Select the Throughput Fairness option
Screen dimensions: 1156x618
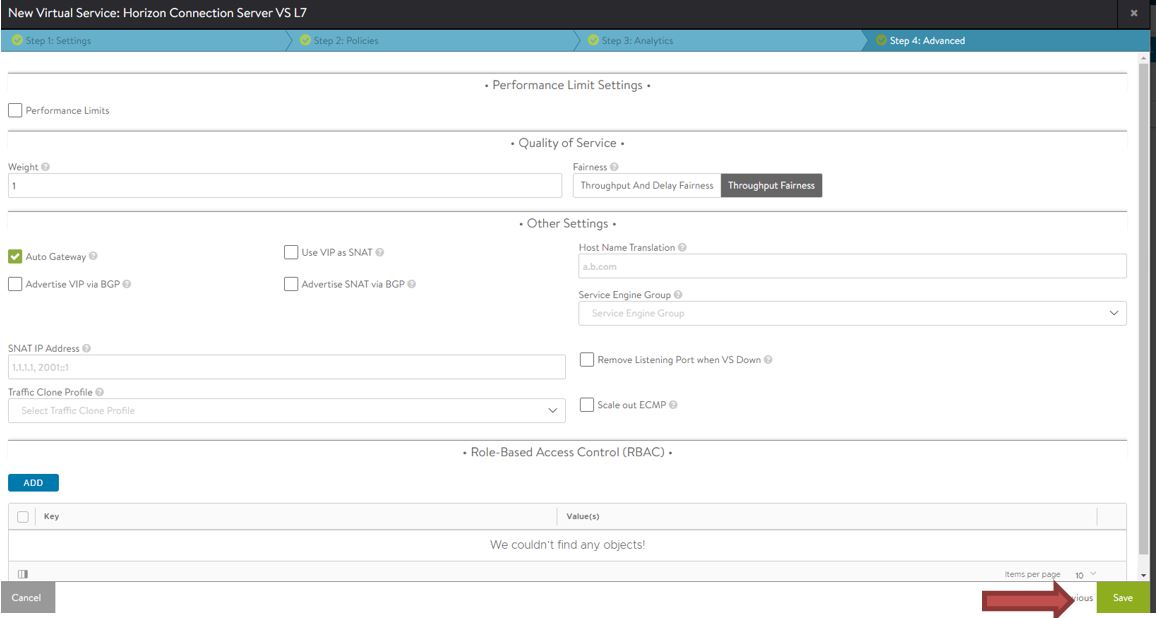pos(771,186)
